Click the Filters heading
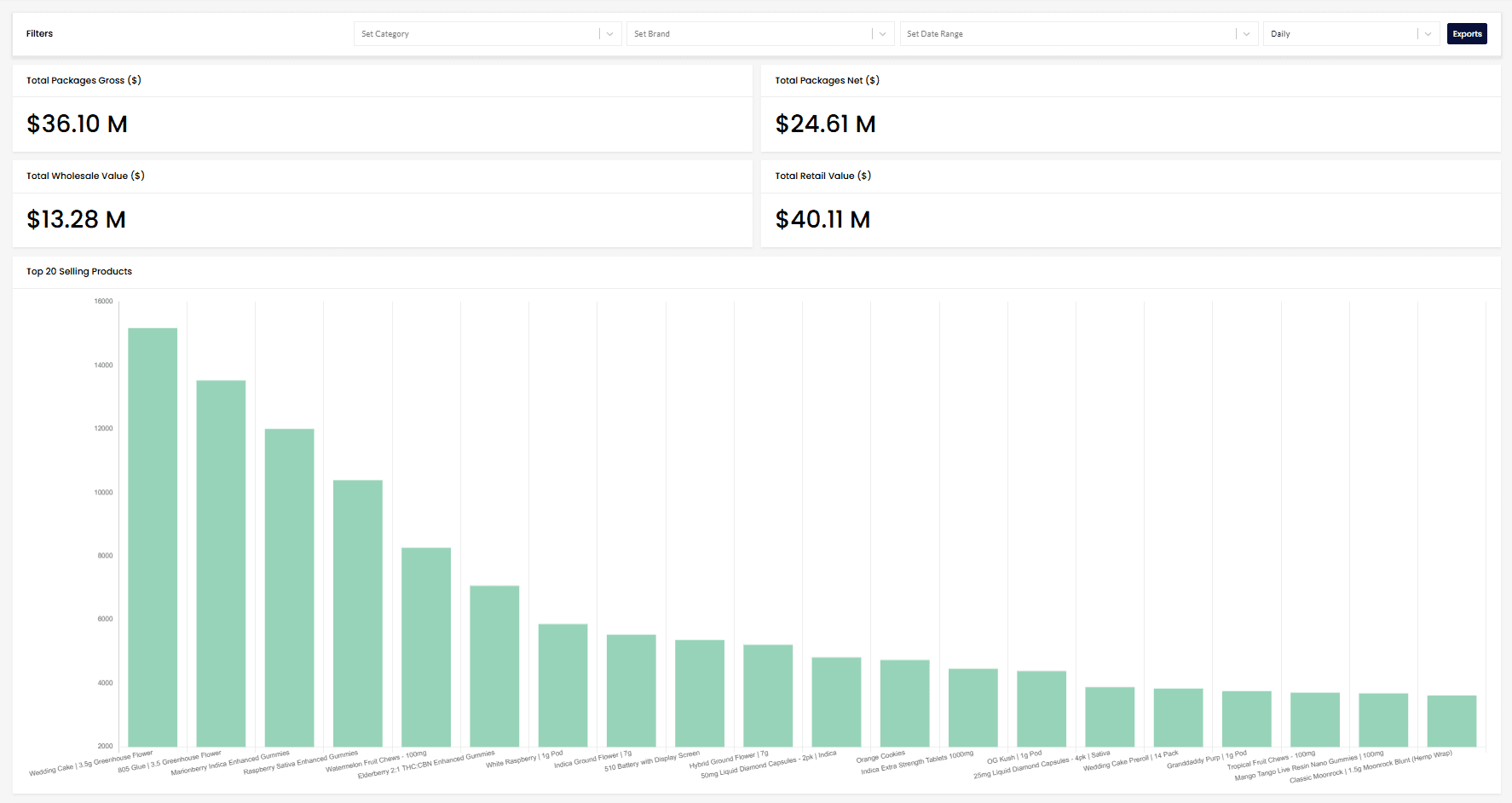The image size is (1512, 803). [39, 33]
